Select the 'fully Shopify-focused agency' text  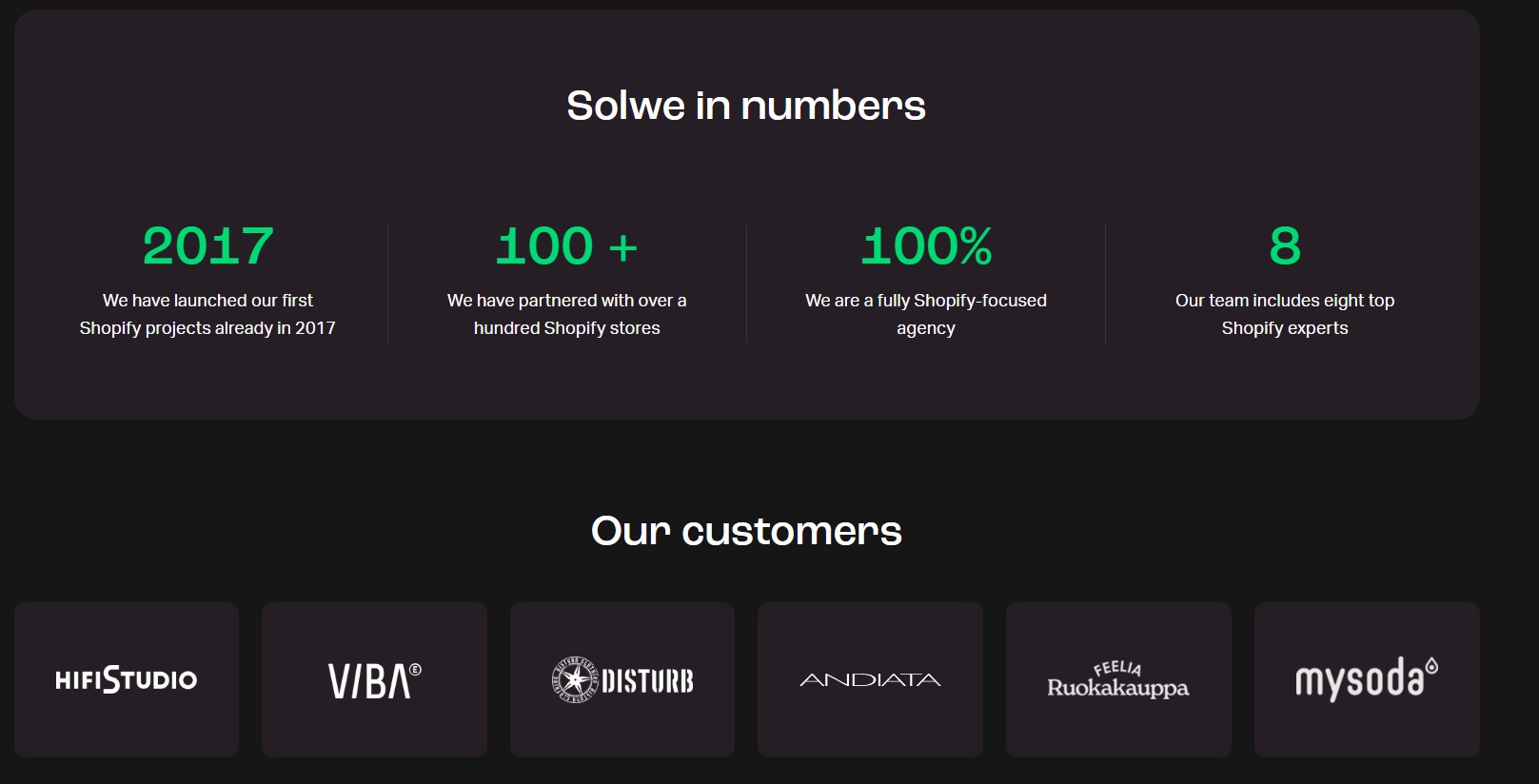[x=926, y=314]
